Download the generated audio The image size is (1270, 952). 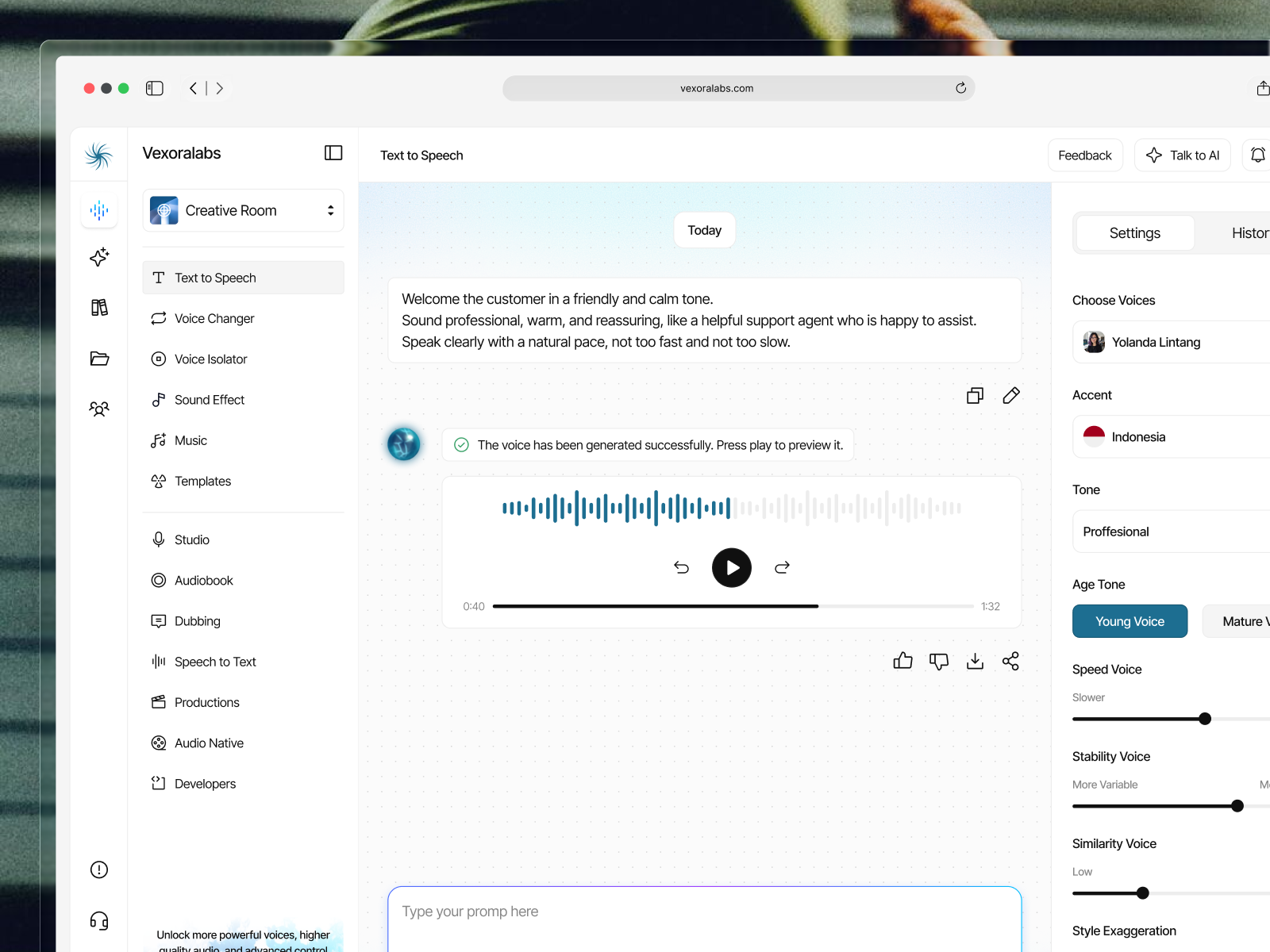click(x=975, y=661)
